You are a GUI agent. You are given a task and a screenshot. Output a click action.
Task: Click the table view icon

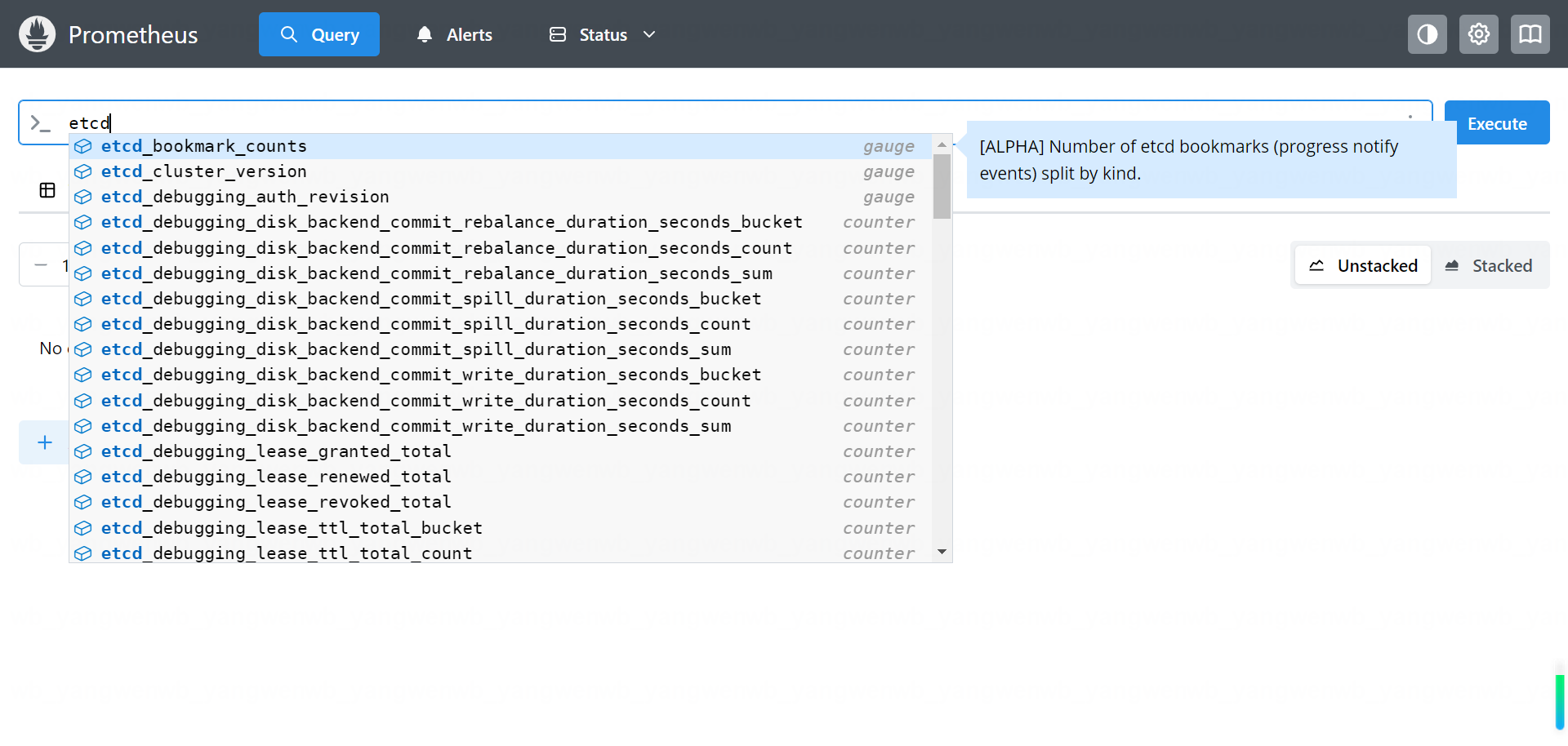point(47,190)
